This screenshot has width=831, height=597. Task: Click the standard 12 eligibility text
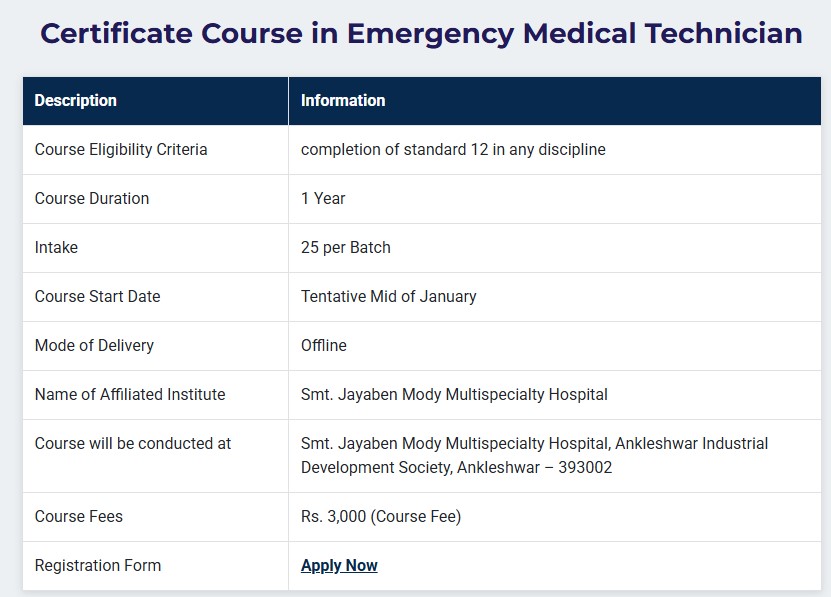point(453,149)
